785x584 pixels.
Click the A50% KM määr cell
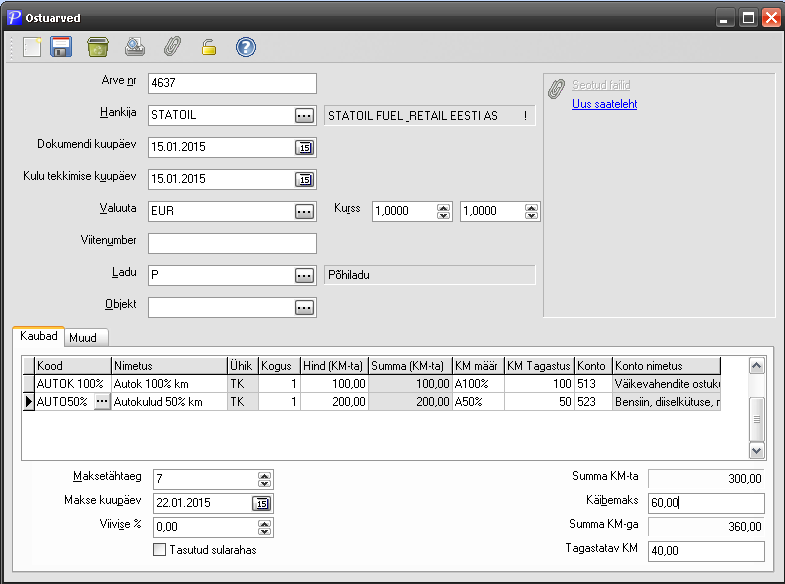tap(478, 402)
